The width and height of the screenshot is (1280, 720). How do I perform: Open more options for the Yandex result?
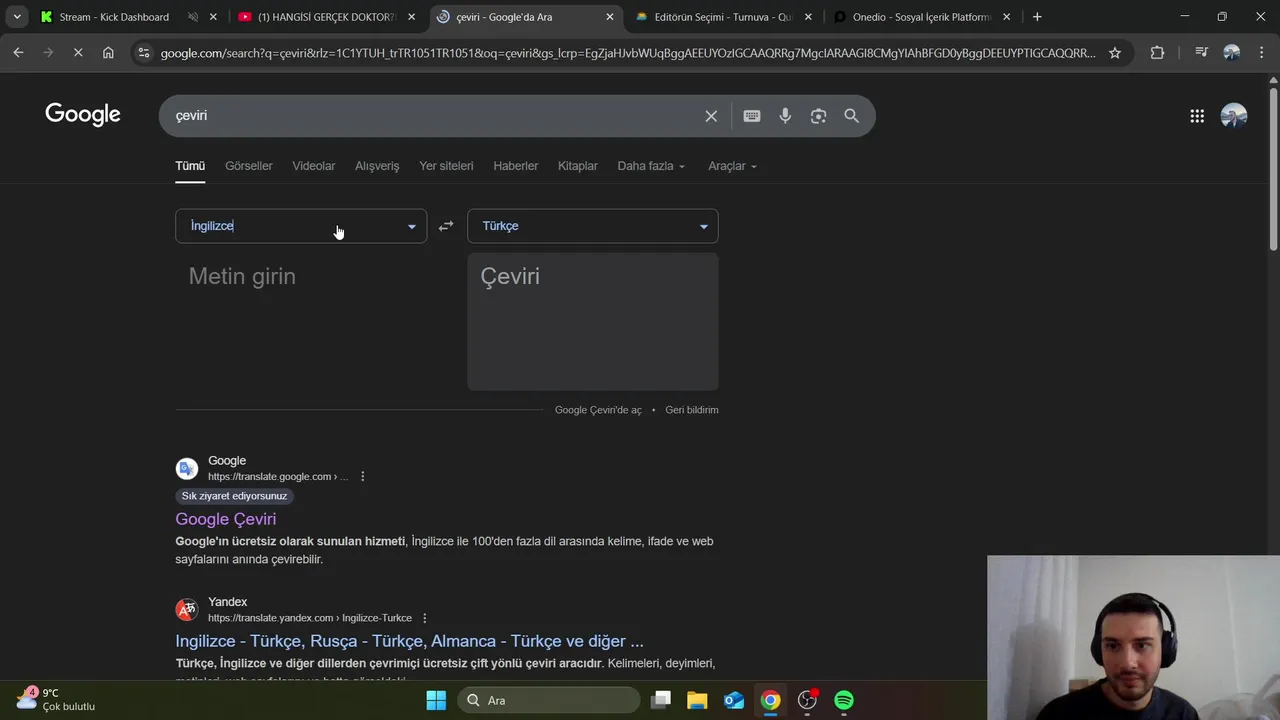click(x=425, y=618)
